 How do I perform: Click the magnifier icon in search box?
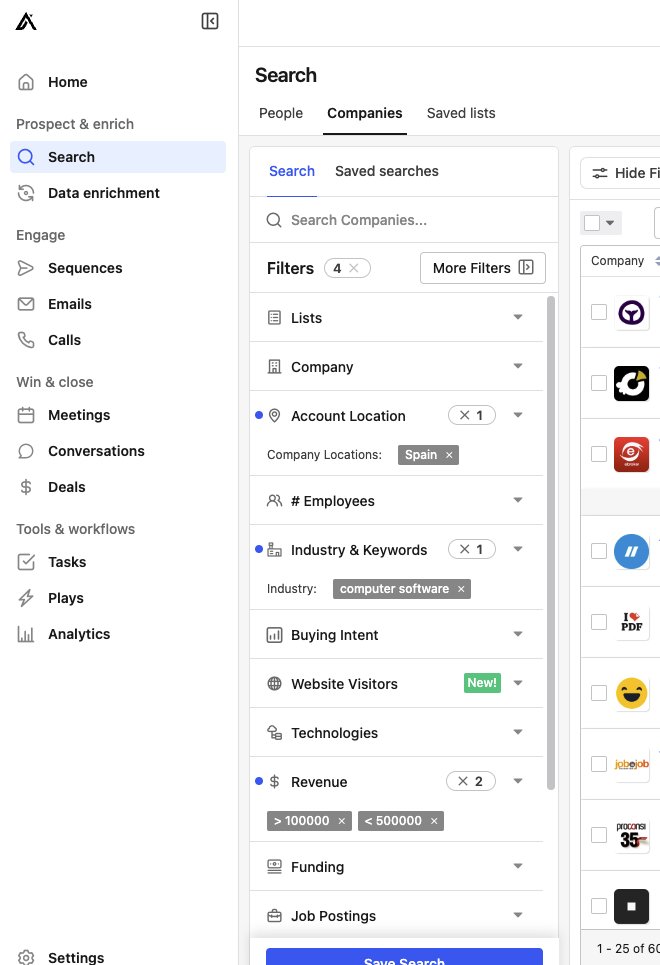click(274, 220)
